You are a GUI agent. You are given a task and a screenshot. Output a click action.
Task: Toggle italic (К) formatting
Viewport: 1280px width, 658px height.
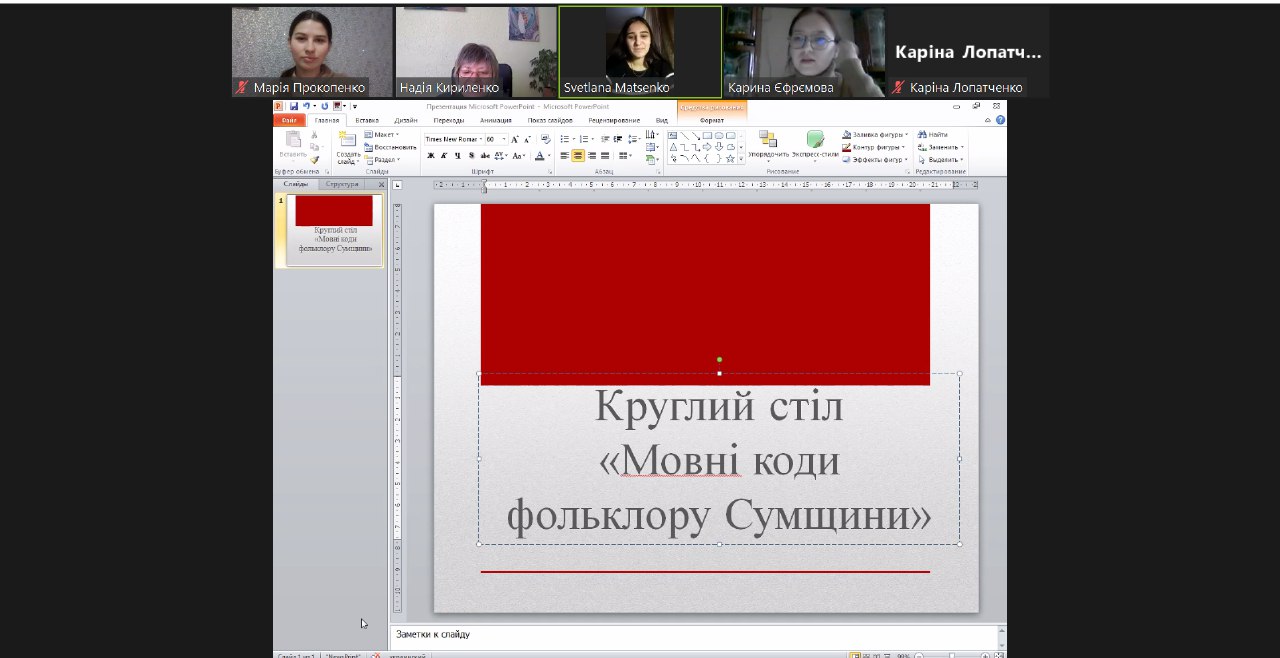pyautogui.click(x=445, y=156)
